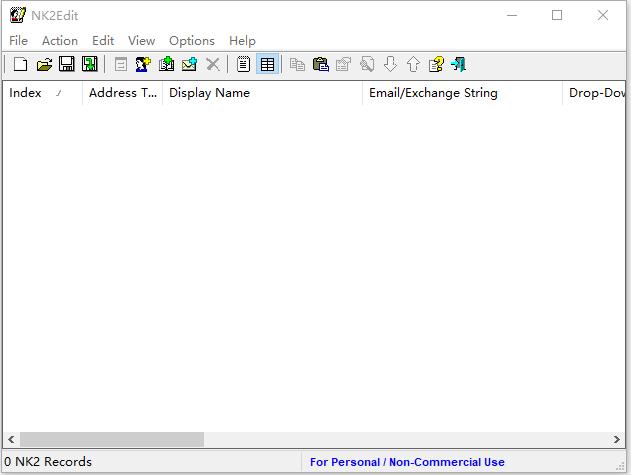Screen dimensions: 631x475
Task: Open the Edit menu
Action: 103,41
